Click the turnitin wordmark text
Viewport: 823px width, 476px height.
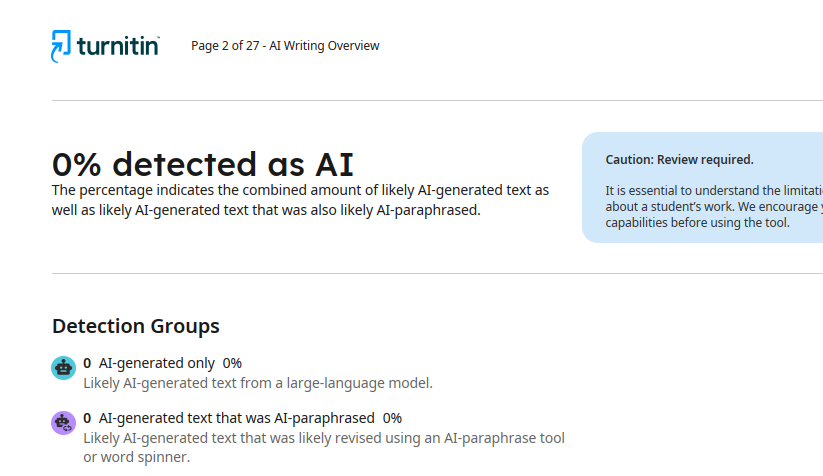(118, 46)
